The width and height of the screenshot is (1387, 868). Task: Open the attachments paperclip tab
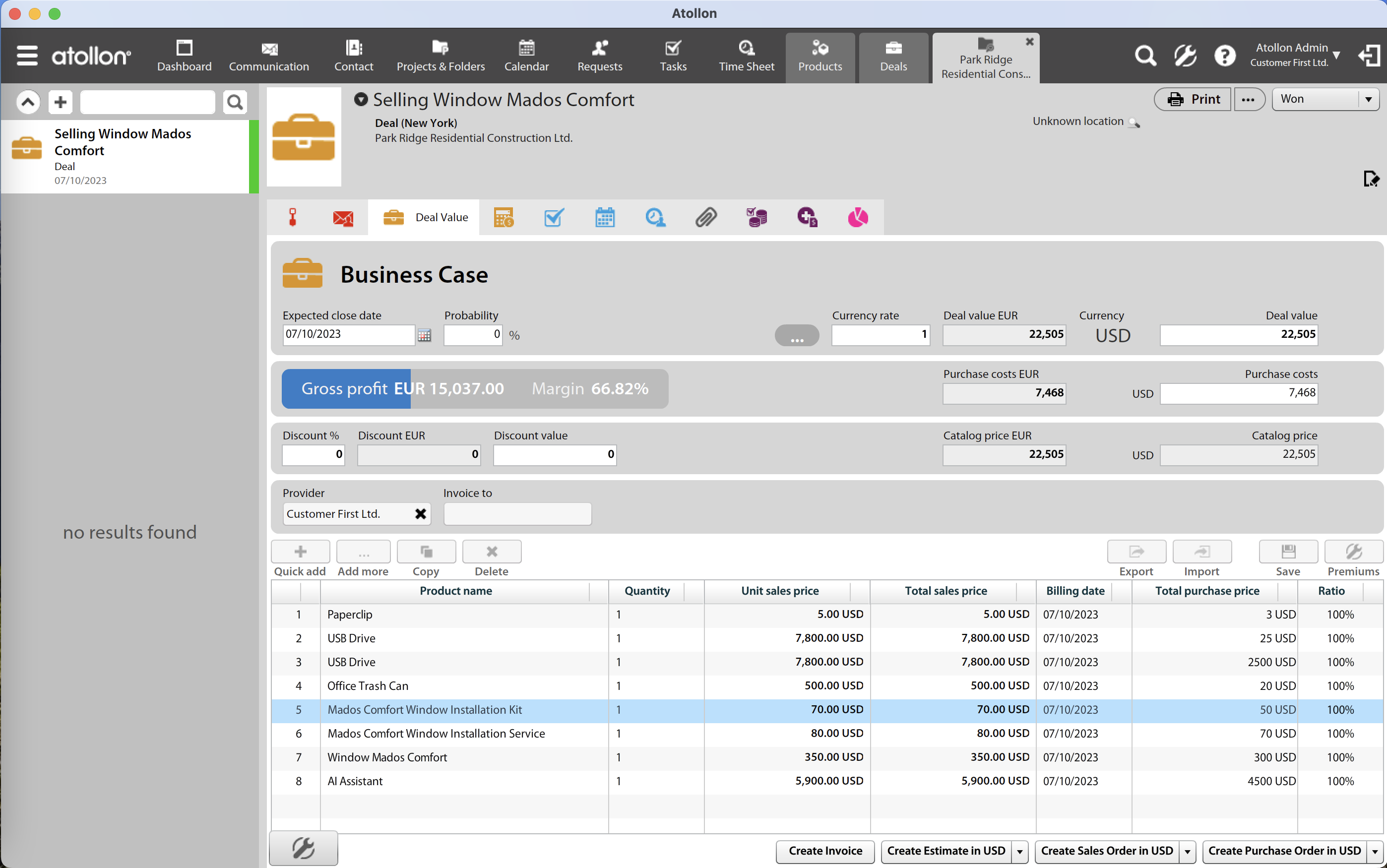[x=706, y=218]
